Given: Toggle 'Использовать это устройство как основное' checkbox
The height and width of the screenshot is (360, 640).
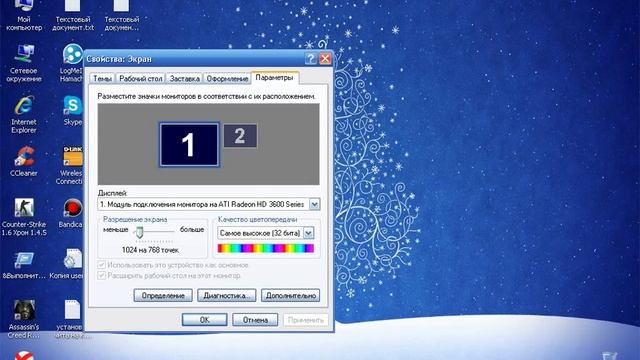Looking at the screenshot, I should pos(102,265).
